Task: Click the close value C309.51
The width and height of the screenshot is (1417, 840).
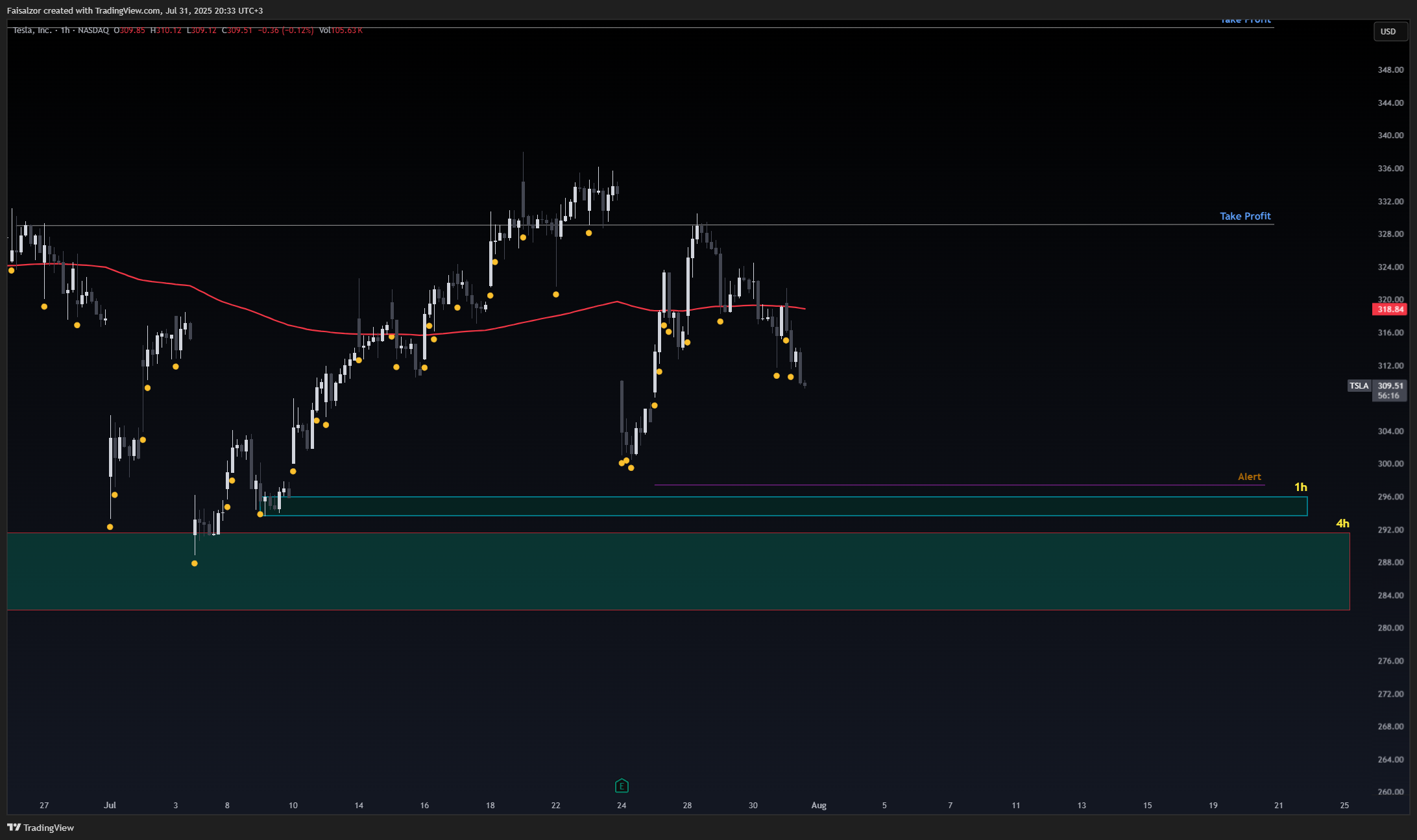Action: tap(237, 30)
